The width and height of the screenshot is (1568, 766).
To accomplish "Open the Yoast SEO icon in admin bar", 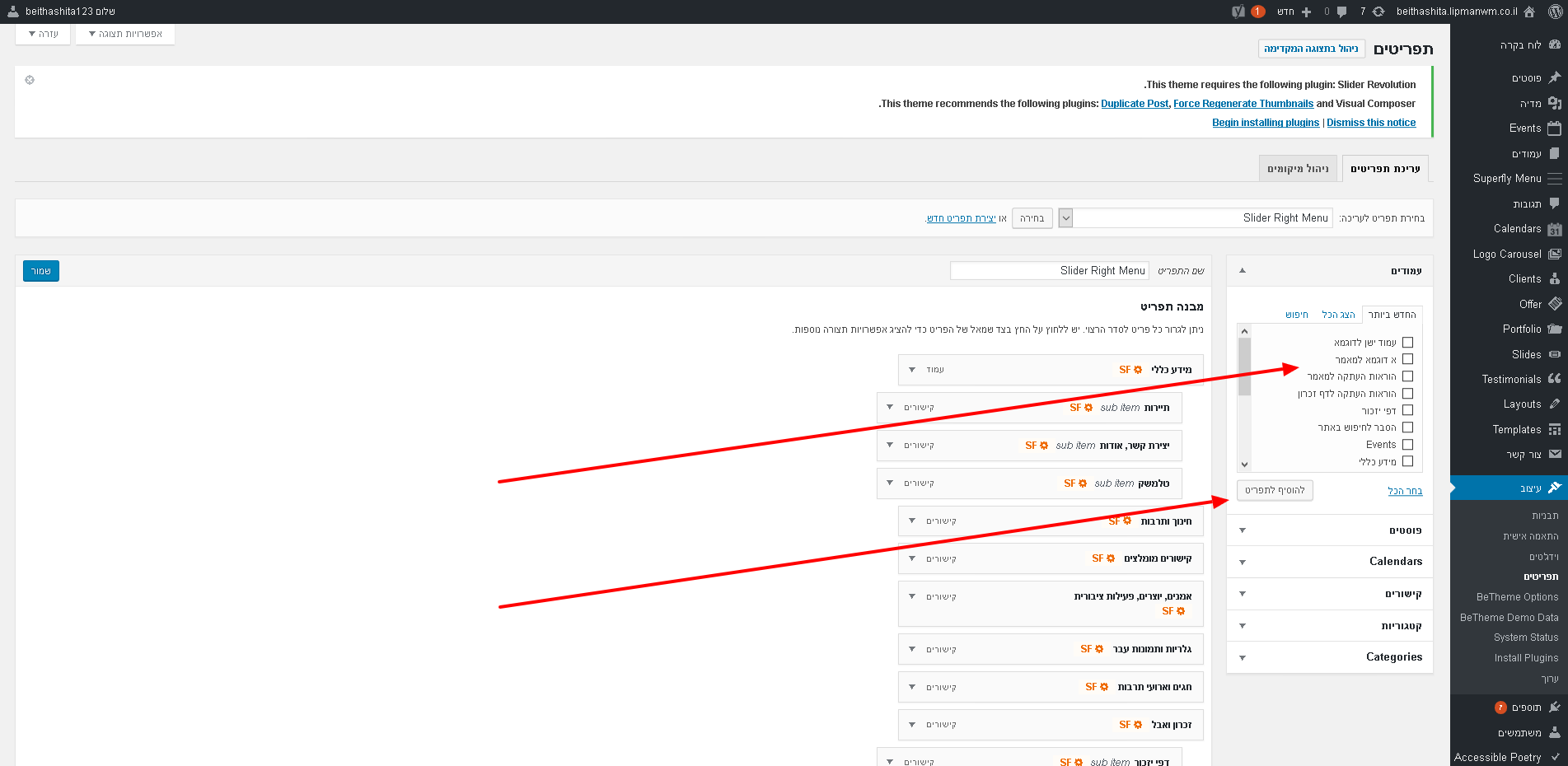I will 1238,12.
